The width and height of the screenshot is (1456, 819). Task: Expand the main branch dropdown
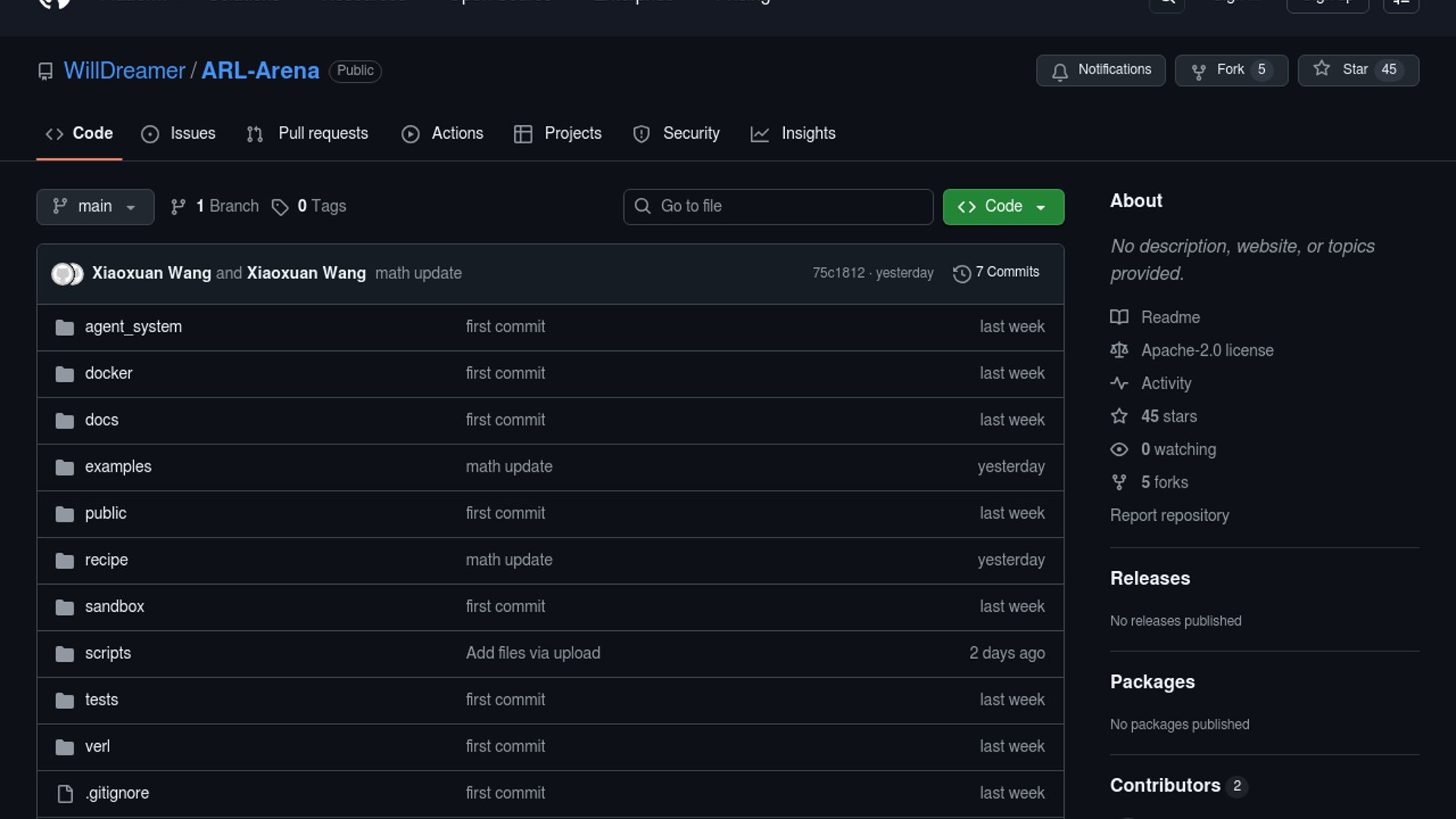[95, 207]
